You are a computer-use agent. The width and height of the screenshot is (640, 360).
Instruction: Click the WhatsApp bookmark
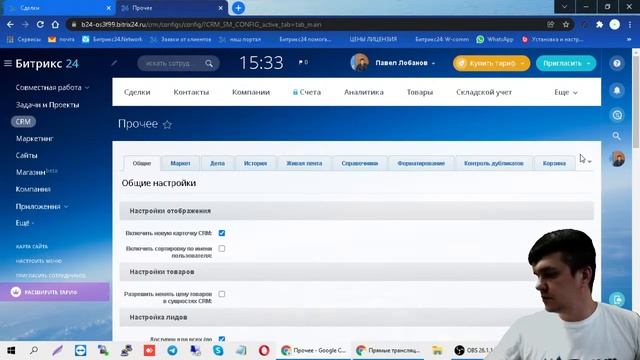coord(495,39)
